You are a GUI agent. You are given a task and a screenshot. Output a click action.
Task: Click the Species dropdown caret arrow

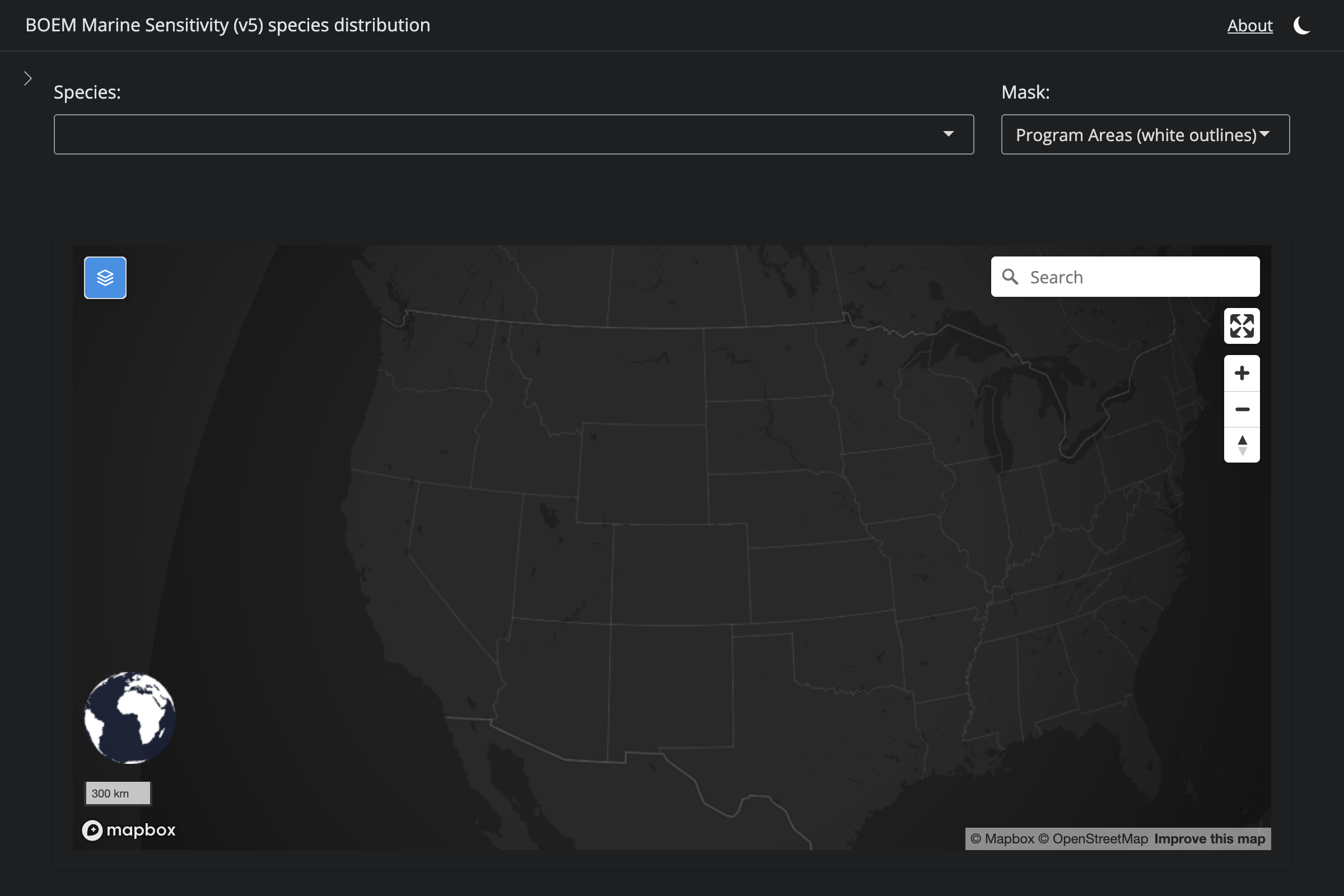948,134
